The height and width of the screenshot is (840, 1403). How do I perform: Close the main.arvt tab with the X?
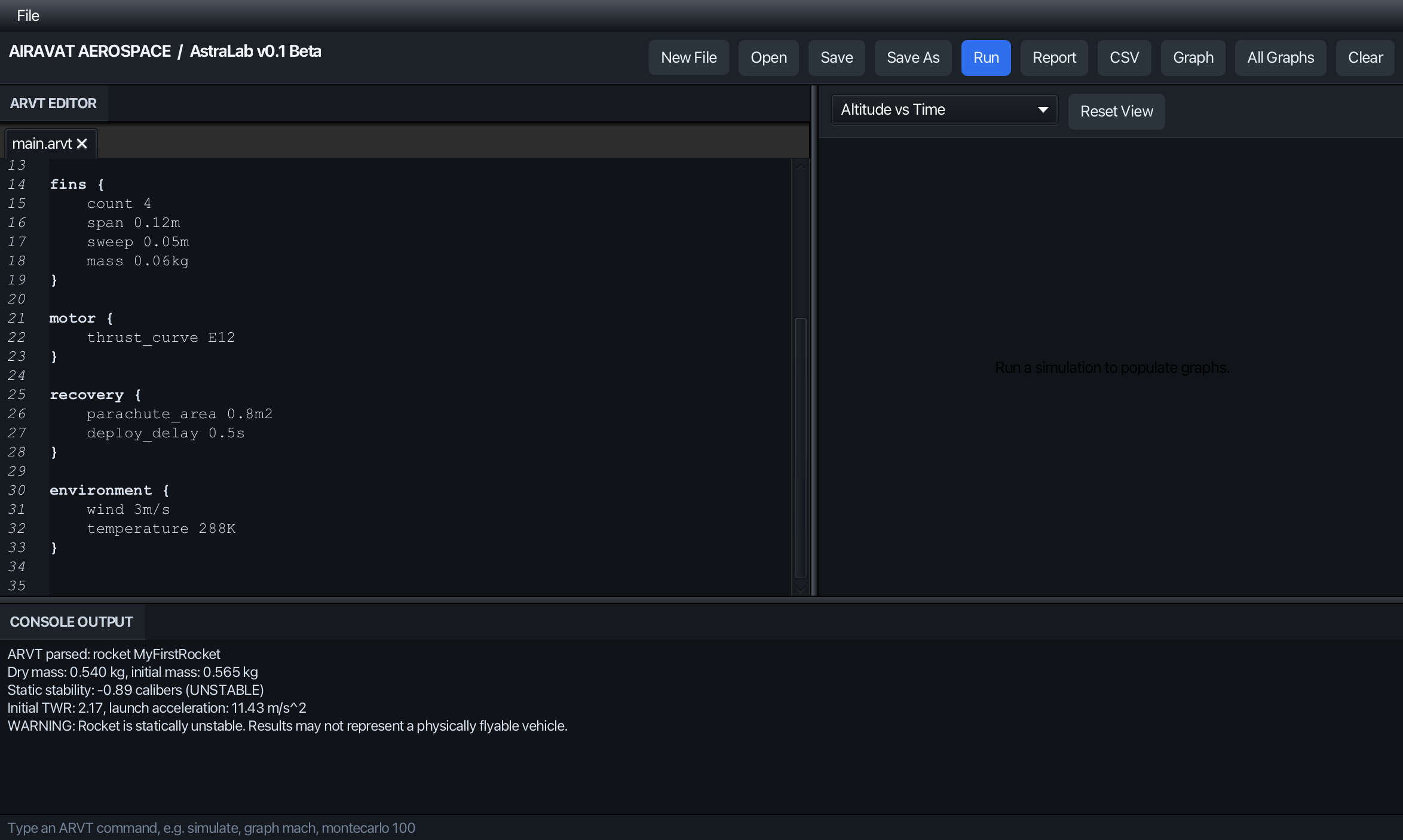click(82, 144)
